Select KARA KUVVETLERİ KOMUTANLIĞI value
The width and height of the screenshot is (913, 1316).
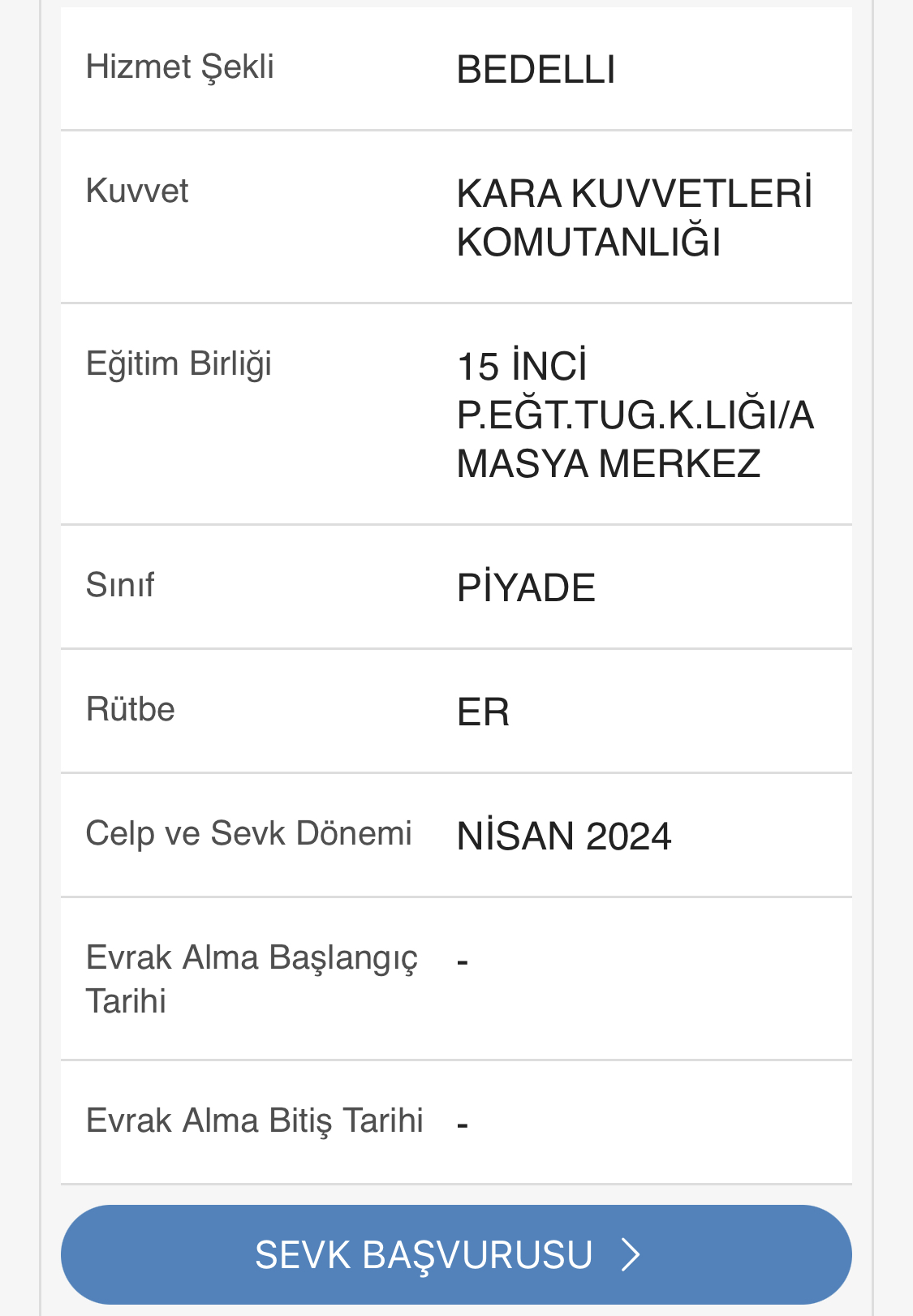click(x=635, y=217)
